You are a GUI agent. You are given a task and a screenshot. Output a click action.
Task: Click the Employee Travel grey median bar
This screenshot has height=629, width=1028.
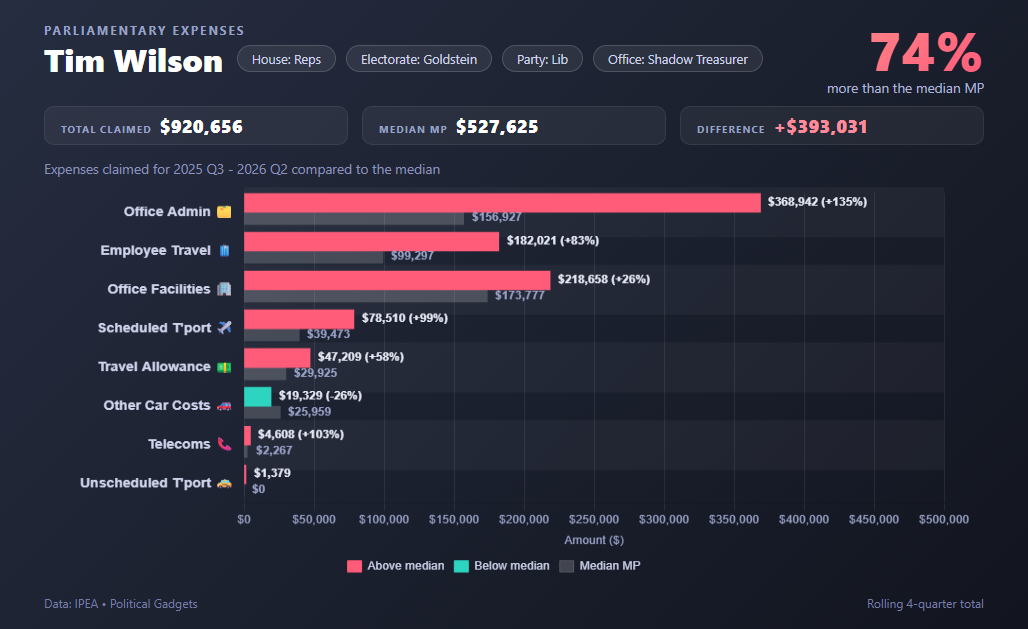pos(313,258)
